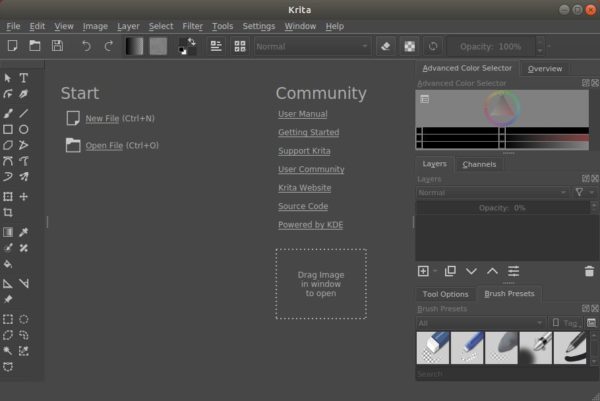This screenshot has width=600, height=401.
Task: Switch to the Tool Options tab
Action: (445, 294)
